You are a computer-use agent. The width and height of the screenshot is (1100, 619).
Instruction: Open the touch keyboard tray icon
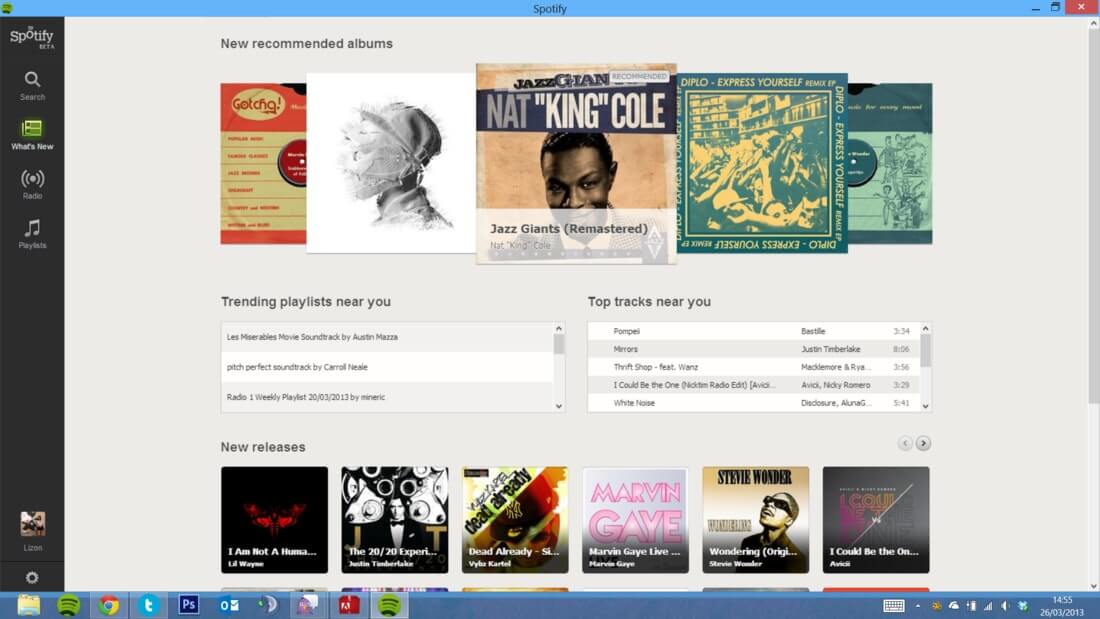893,606
